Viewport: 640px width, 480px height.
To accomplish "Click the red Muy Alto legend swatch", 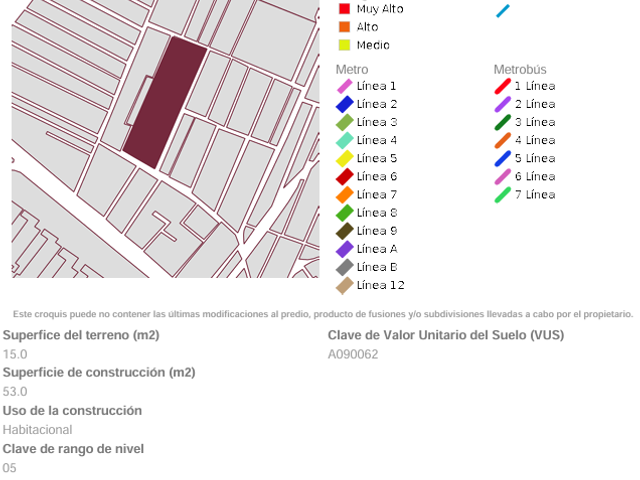I will click(344, 9).
